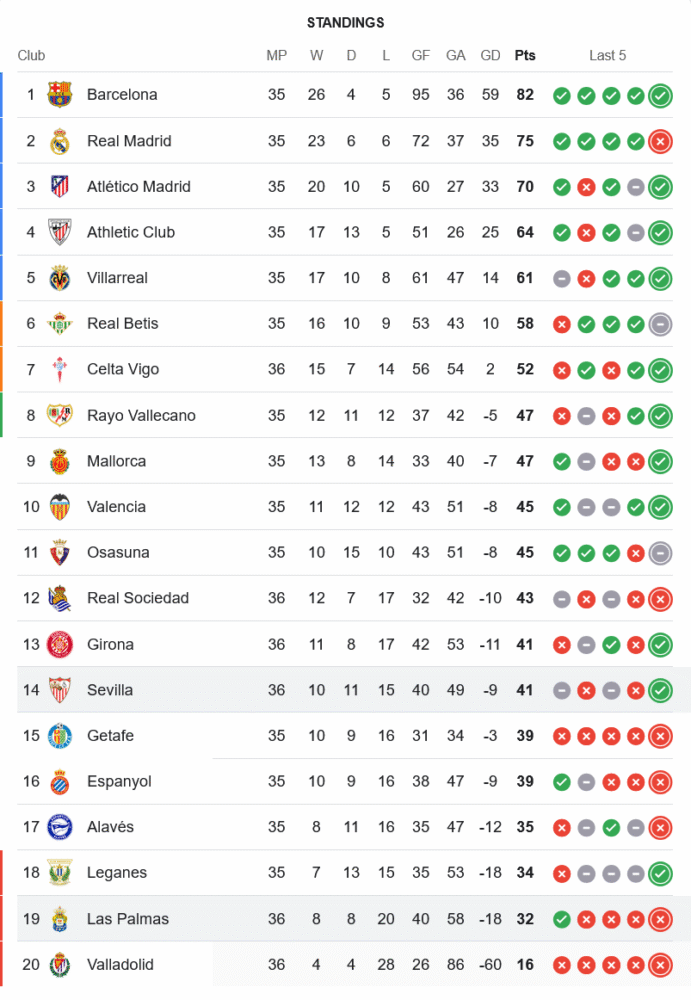Click the Girona club crest icon

60,644
